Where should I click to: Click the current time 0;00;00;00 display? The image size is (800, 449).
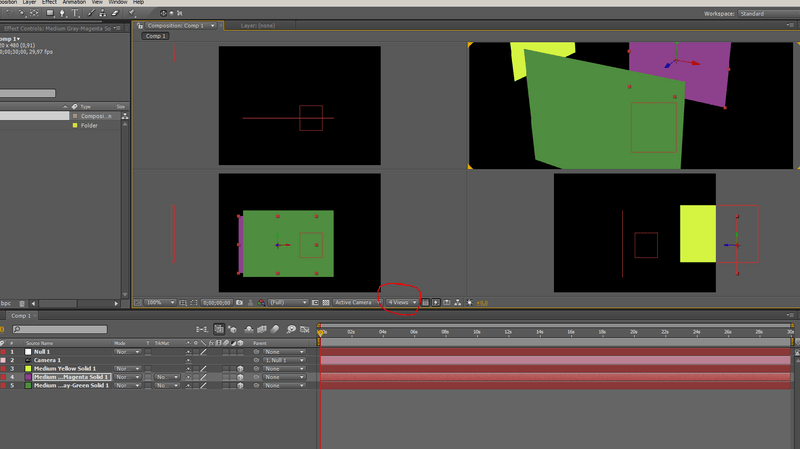[216, 302]
